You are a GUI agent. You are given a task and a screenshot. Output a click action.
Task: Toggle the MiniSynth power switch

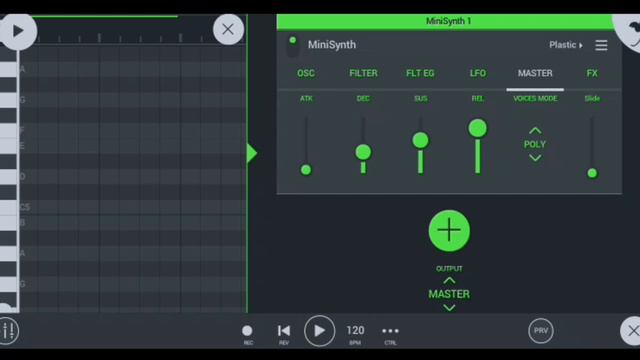pos(293,45)
